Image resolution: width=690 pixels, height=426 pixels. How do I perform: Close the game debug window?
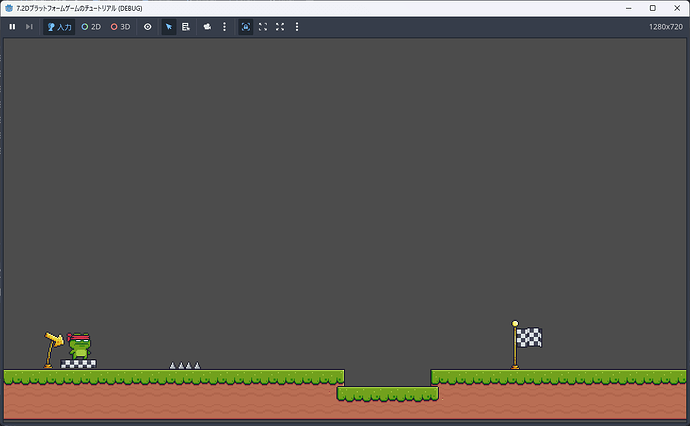click(677, 8)
